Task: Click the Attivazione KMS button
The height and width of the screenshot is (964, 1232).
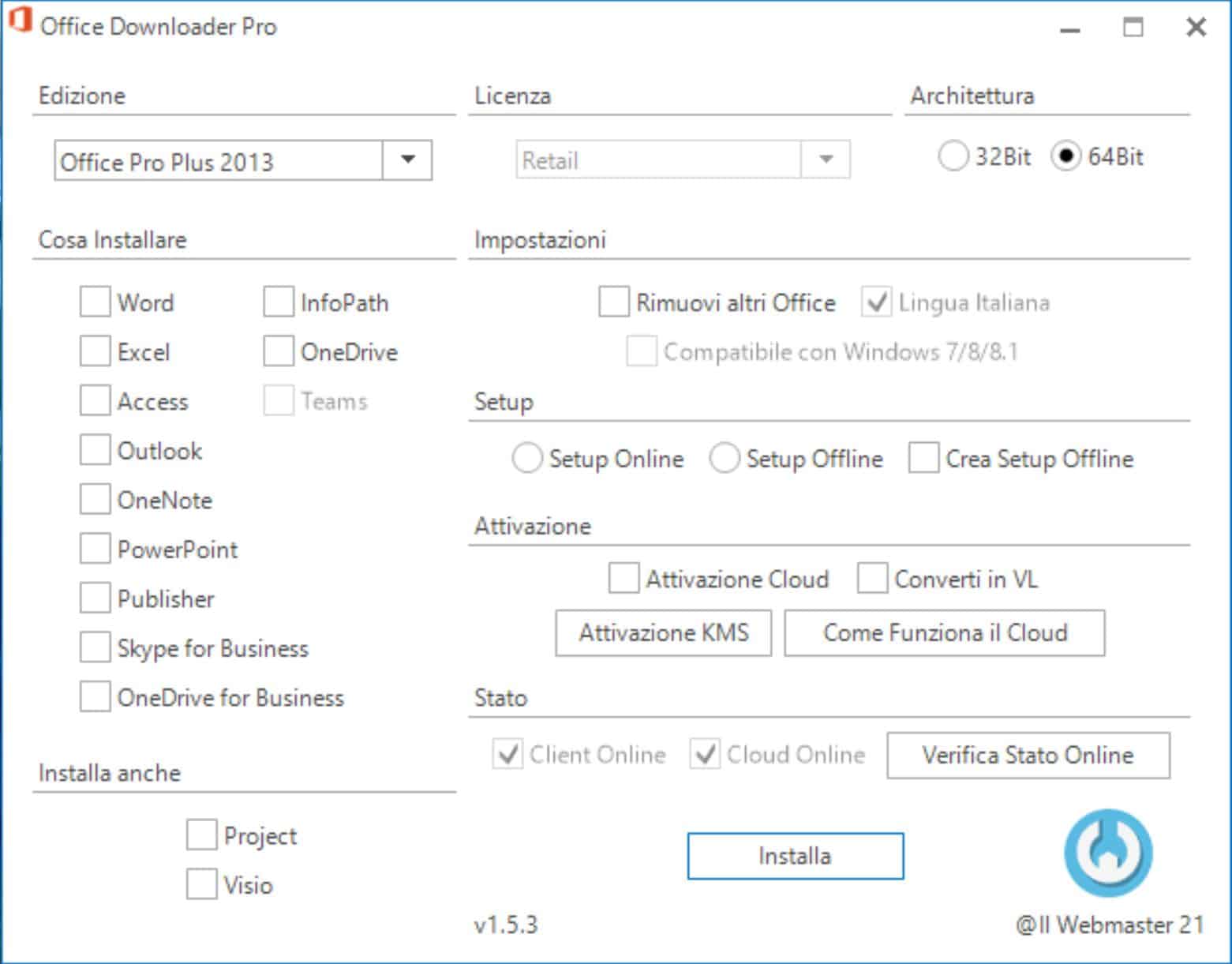Action: tap(663, 633)
